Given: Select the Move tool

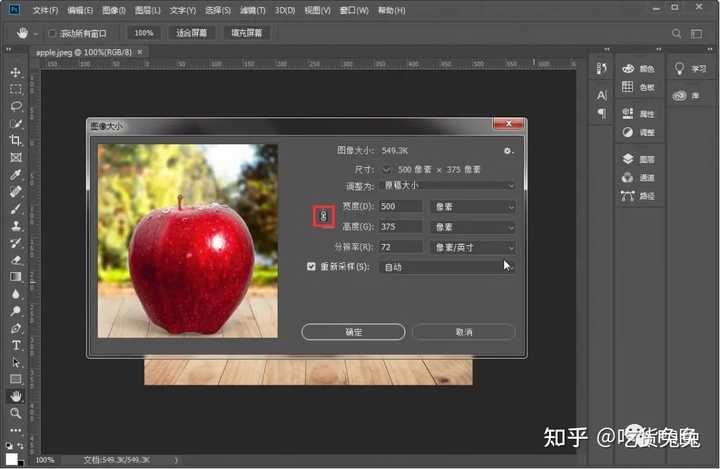Looking at the screenshot, I should tap(16, 72).
